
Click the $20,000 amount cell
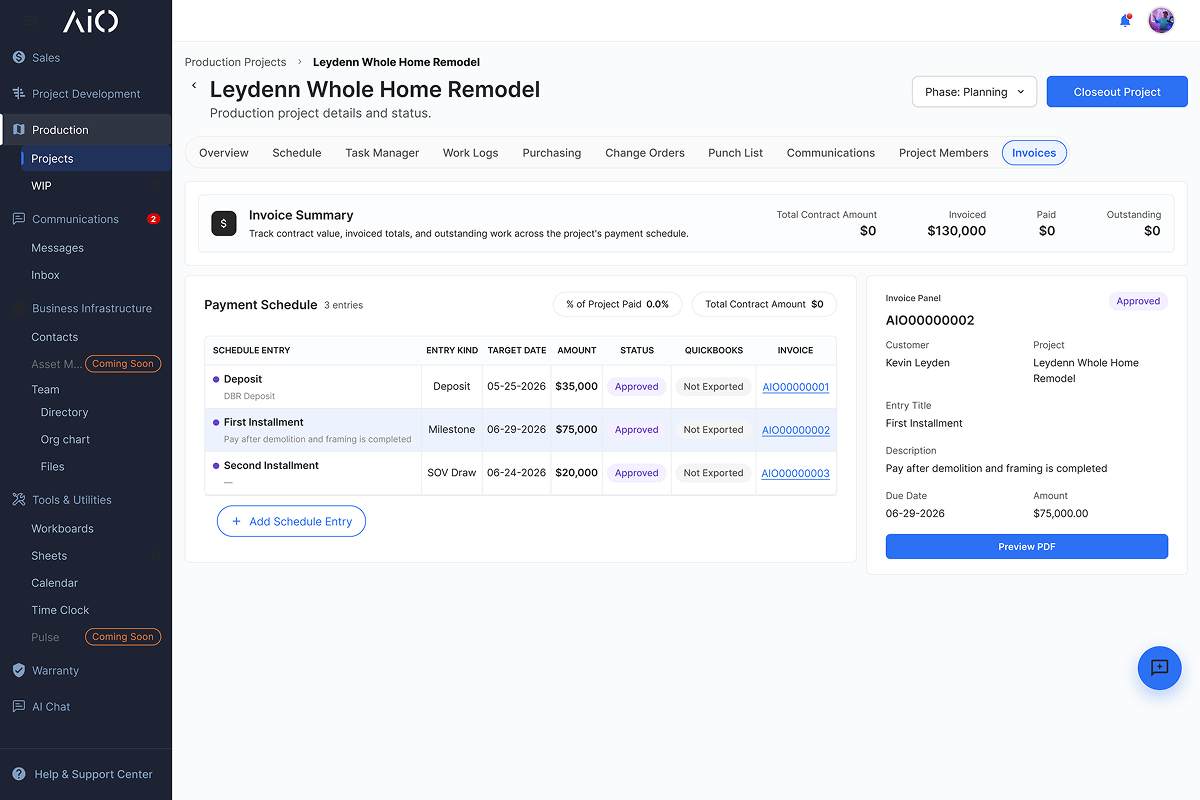(x=576, y=473)
